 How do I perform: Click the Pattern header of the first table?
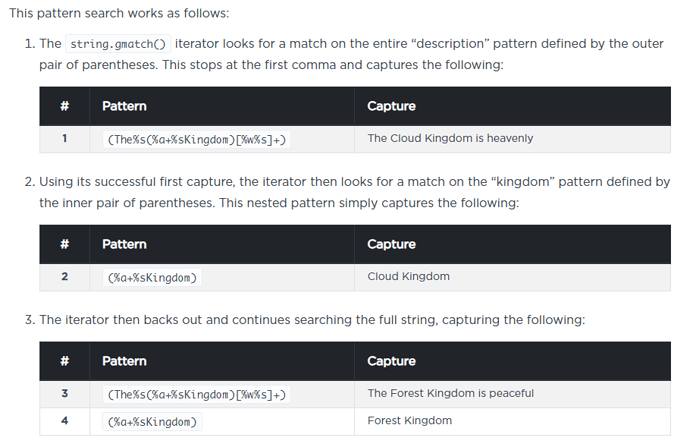click(124, 106)
